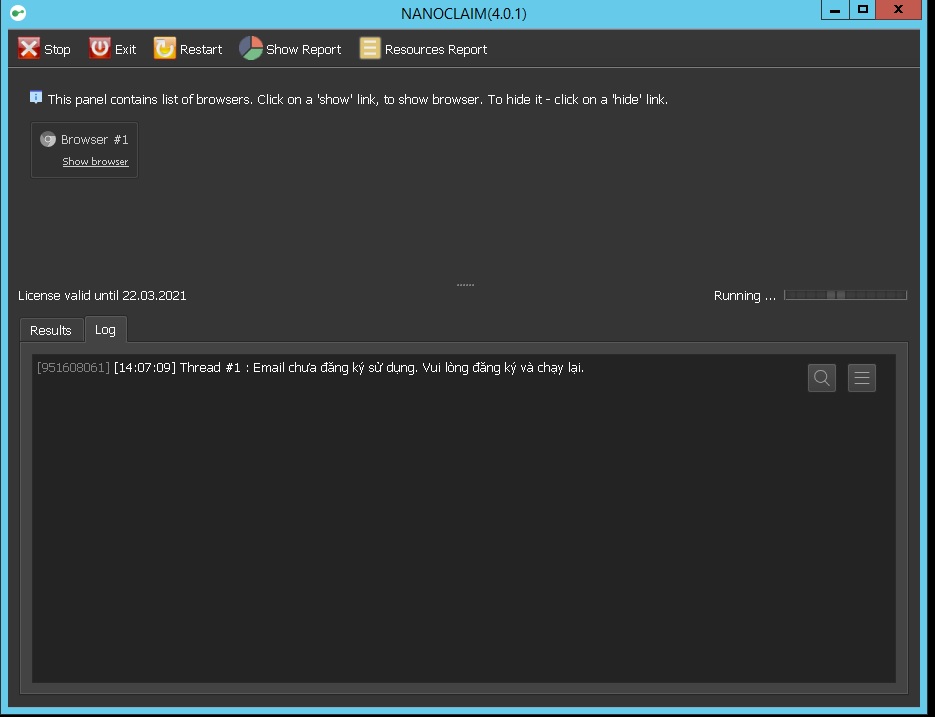Viewport: 935px width, 717px height.
Task: Click the NANOCLAIM app icon in title bar
Action: point(18,13)
